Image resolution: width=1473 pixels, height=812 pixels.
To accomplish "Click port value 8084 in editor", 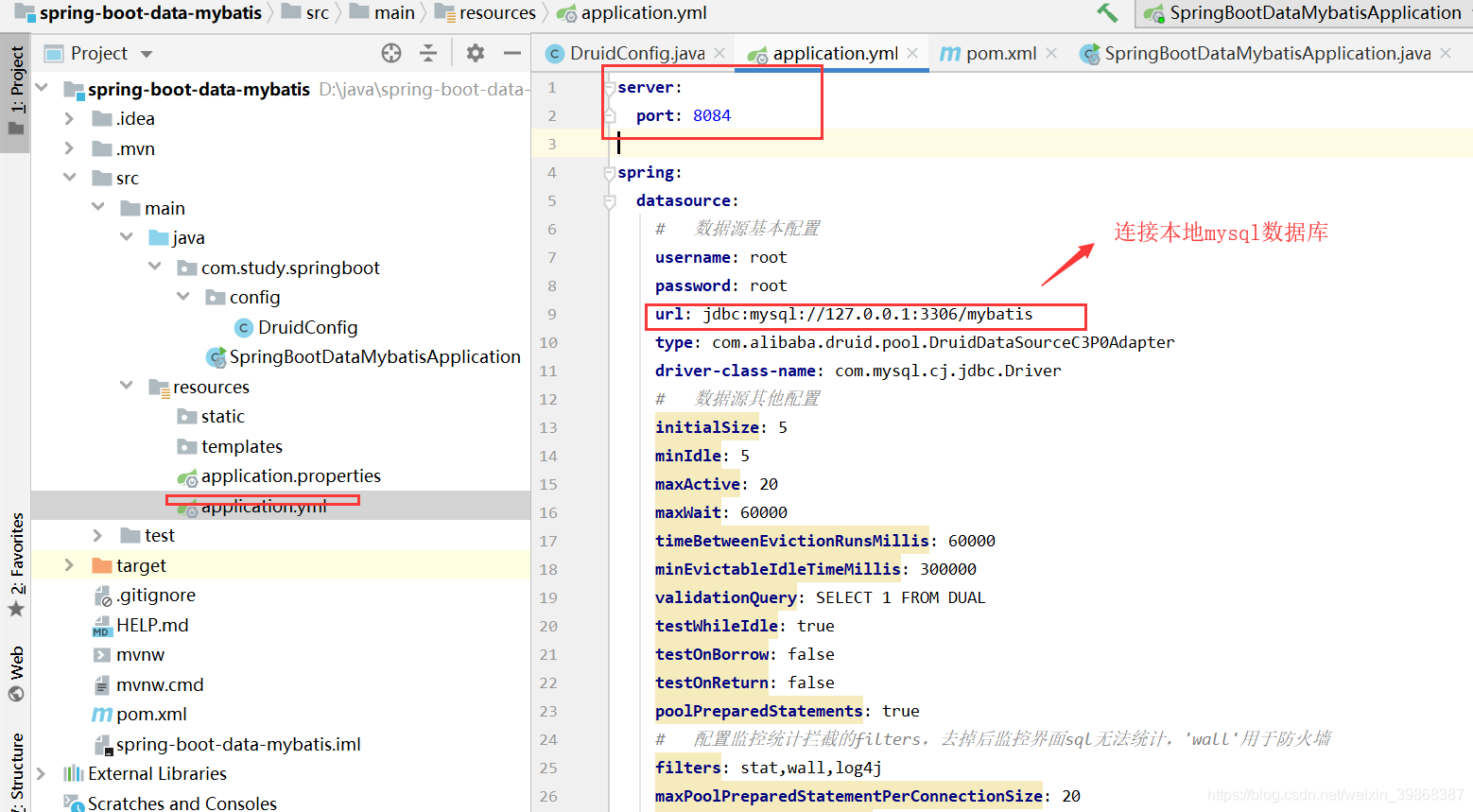I will pyautogui.click(x=711, y=115).
